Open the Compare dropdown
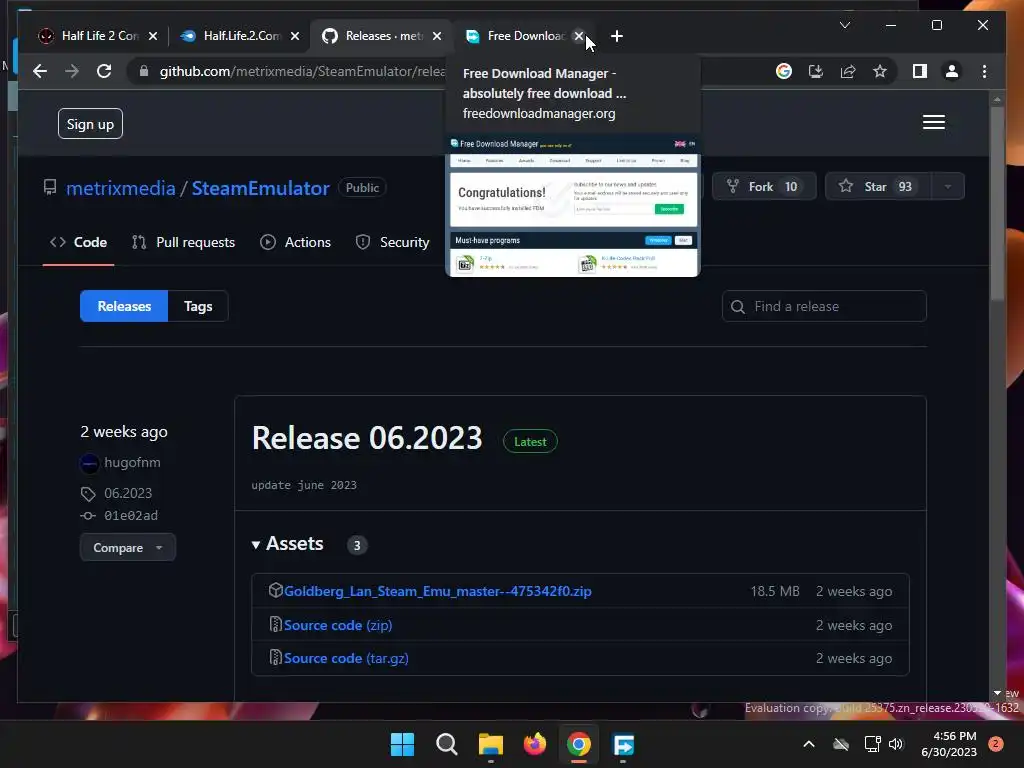The width and height of the screenshot is (1024, 768). 128,547
